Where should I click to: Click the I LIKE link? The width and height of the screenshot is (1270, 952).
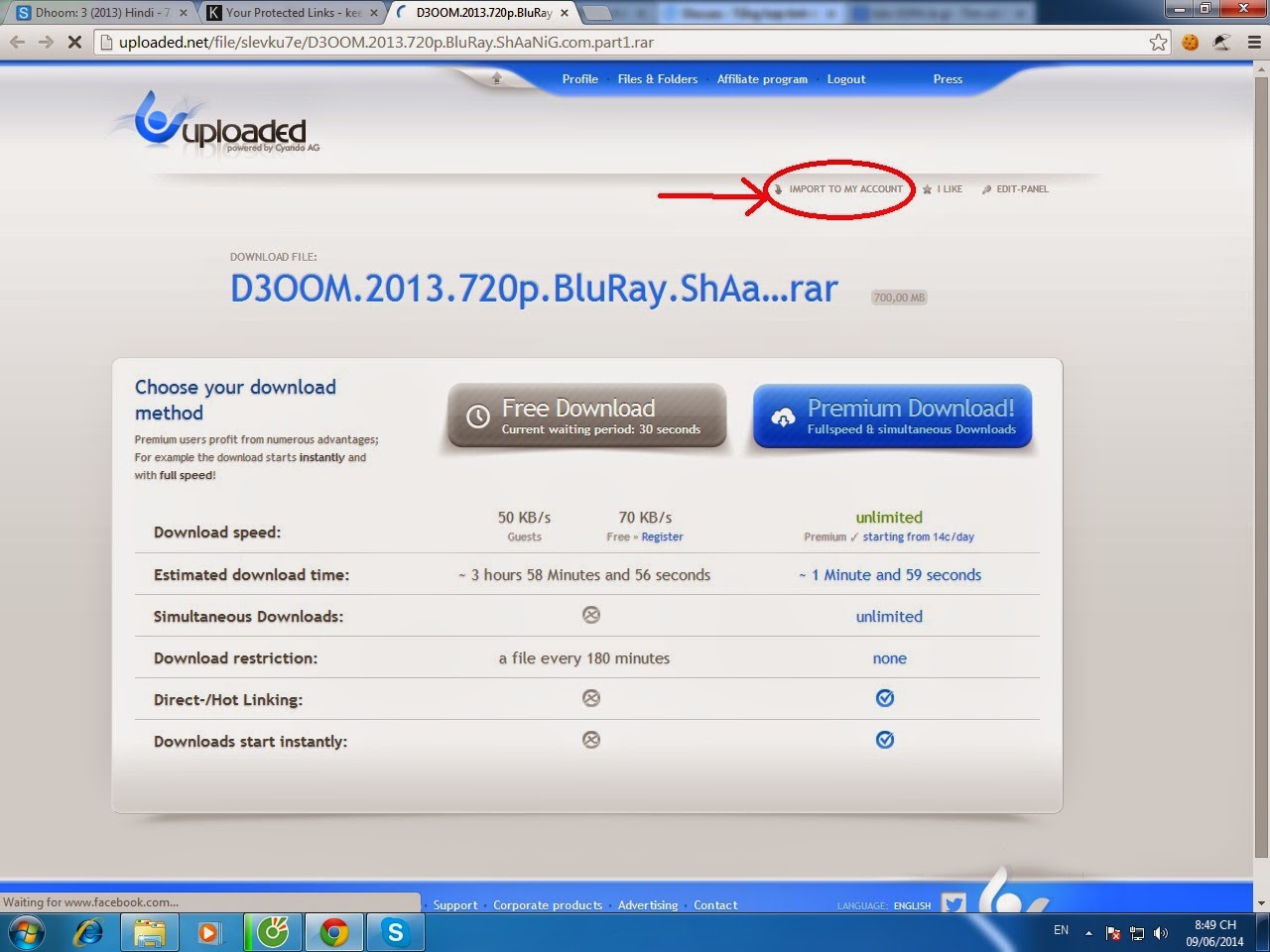click(x=950, y=188)
